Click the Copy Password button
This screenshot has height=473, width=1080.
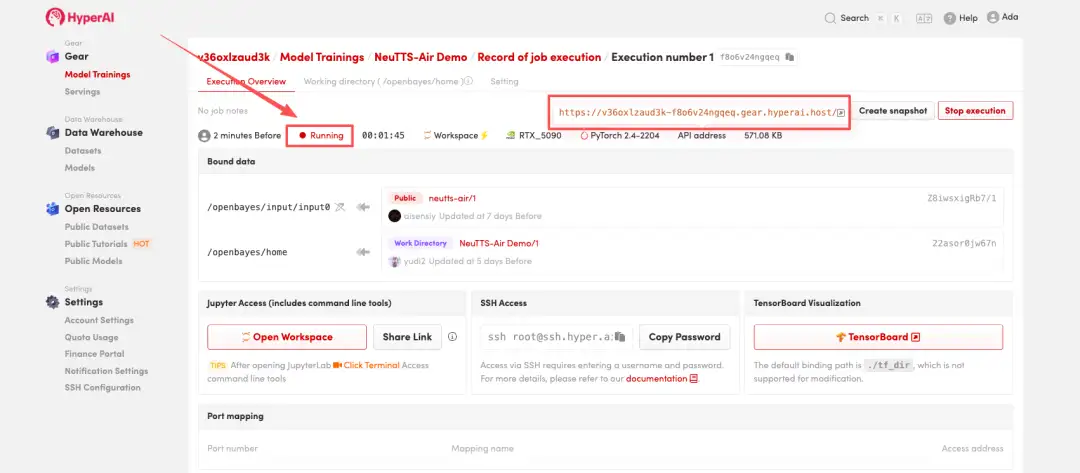[685, 337]
